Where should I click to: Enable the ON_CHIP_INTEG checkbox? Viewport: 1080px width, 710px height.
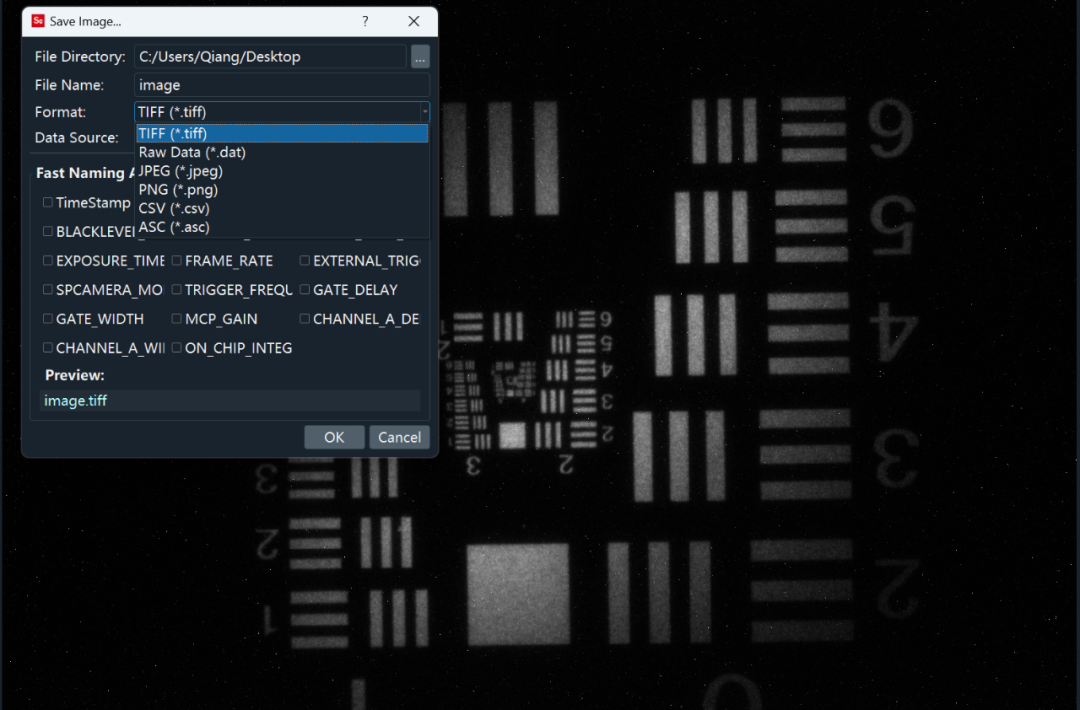coord(176,348)
